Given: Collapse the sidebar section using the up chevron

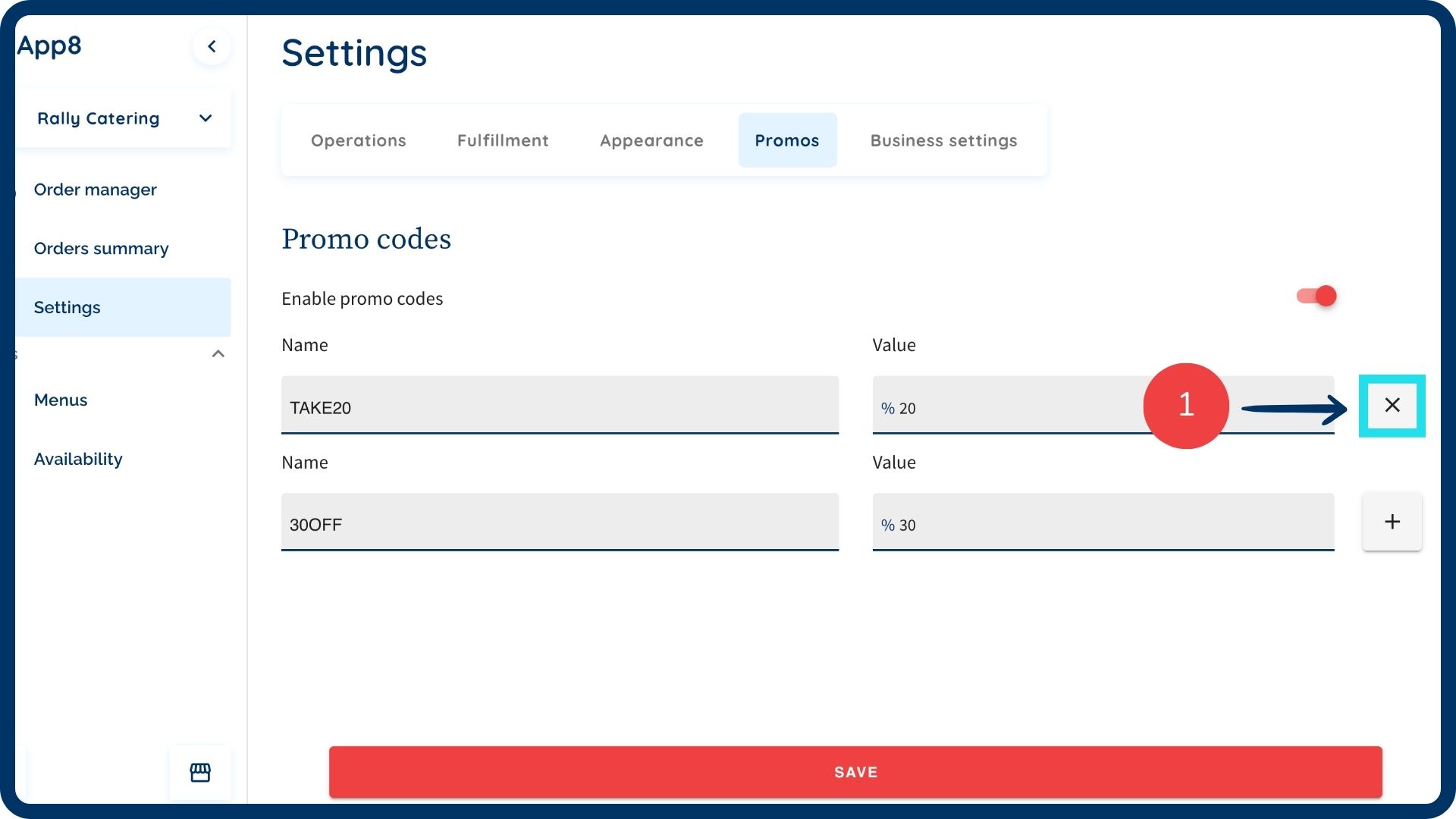Looking at the screenshot, I should [x=218, y=354].
